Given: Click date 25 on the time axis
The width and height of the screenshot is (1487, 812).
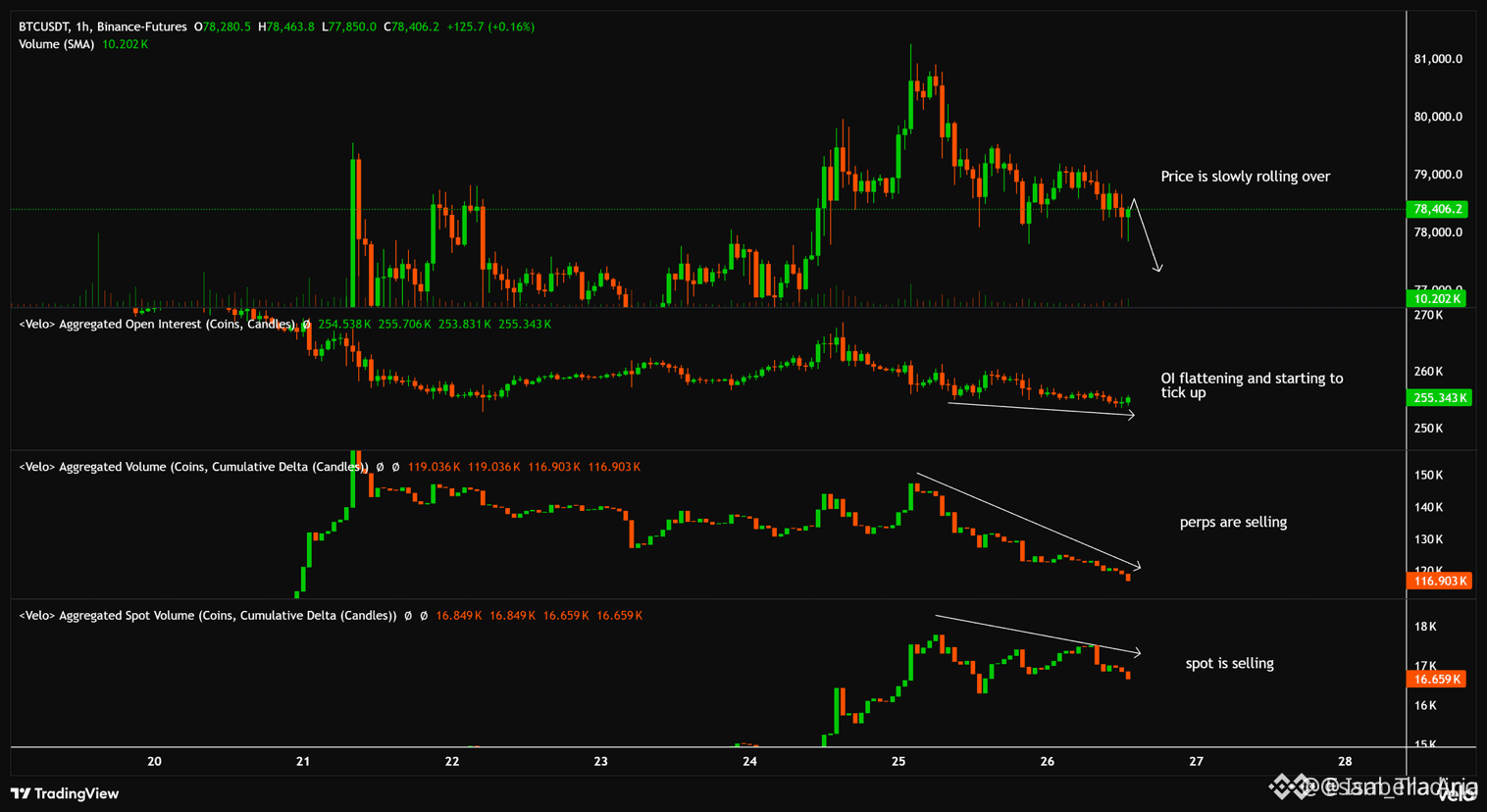Looking at the screenshot, I should pyautogui.click(x=898, y=761).
